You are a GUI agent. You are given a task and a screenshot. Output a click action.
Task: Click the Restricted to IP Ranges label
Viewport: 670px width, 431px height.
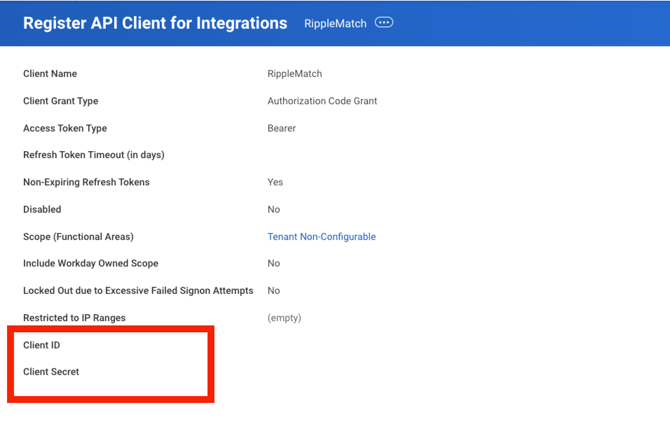click(74, 318)
